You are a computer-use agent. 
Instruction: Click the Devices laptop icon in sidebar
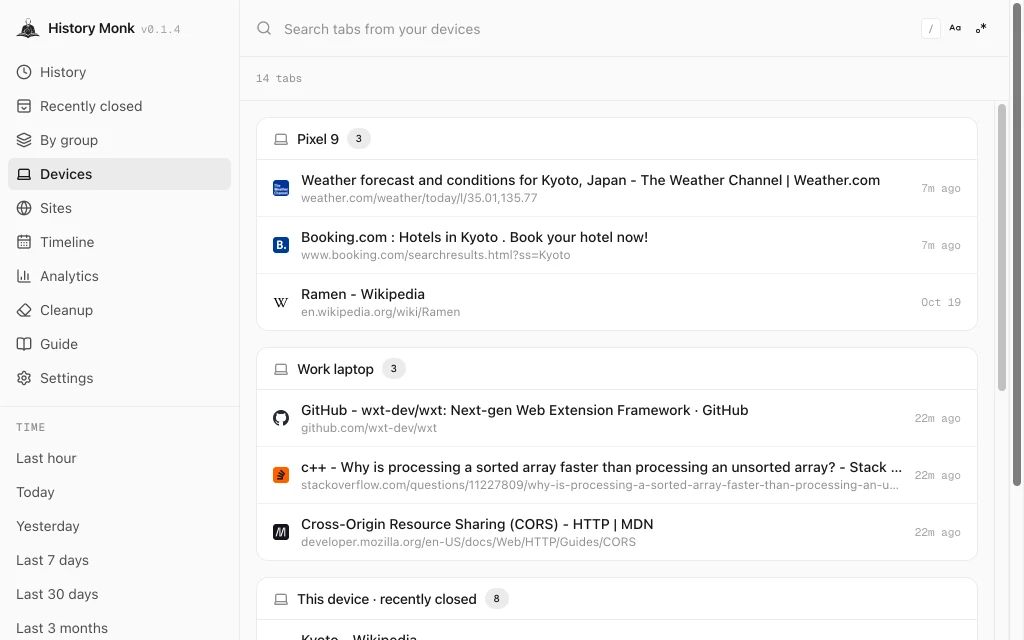24,174
